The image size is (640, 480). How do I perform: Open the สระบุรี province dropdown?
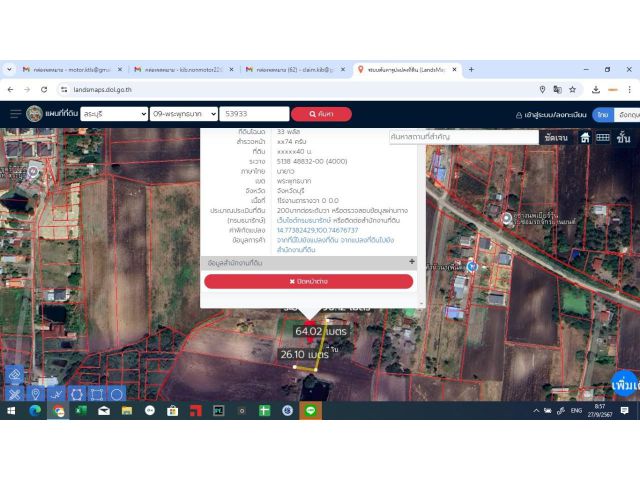coord(113,114)
